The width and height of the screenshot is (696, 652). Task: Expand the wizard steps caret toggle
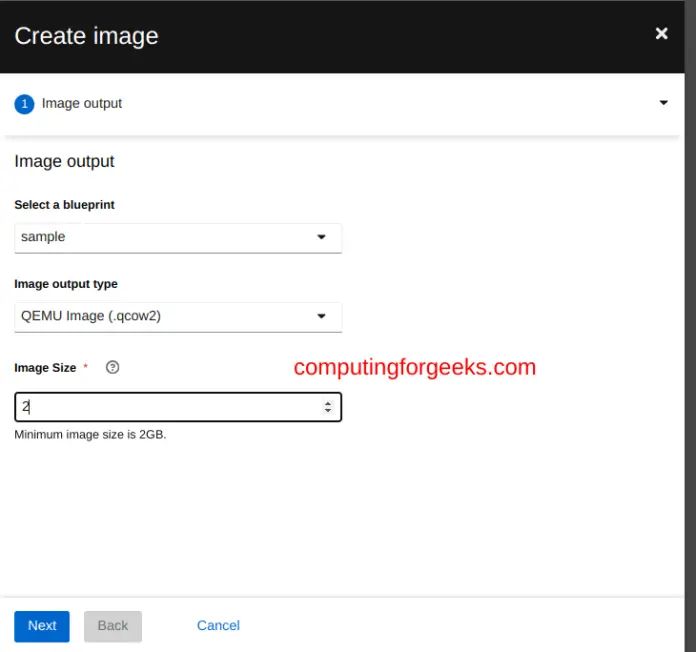click(x=664, y=103)
